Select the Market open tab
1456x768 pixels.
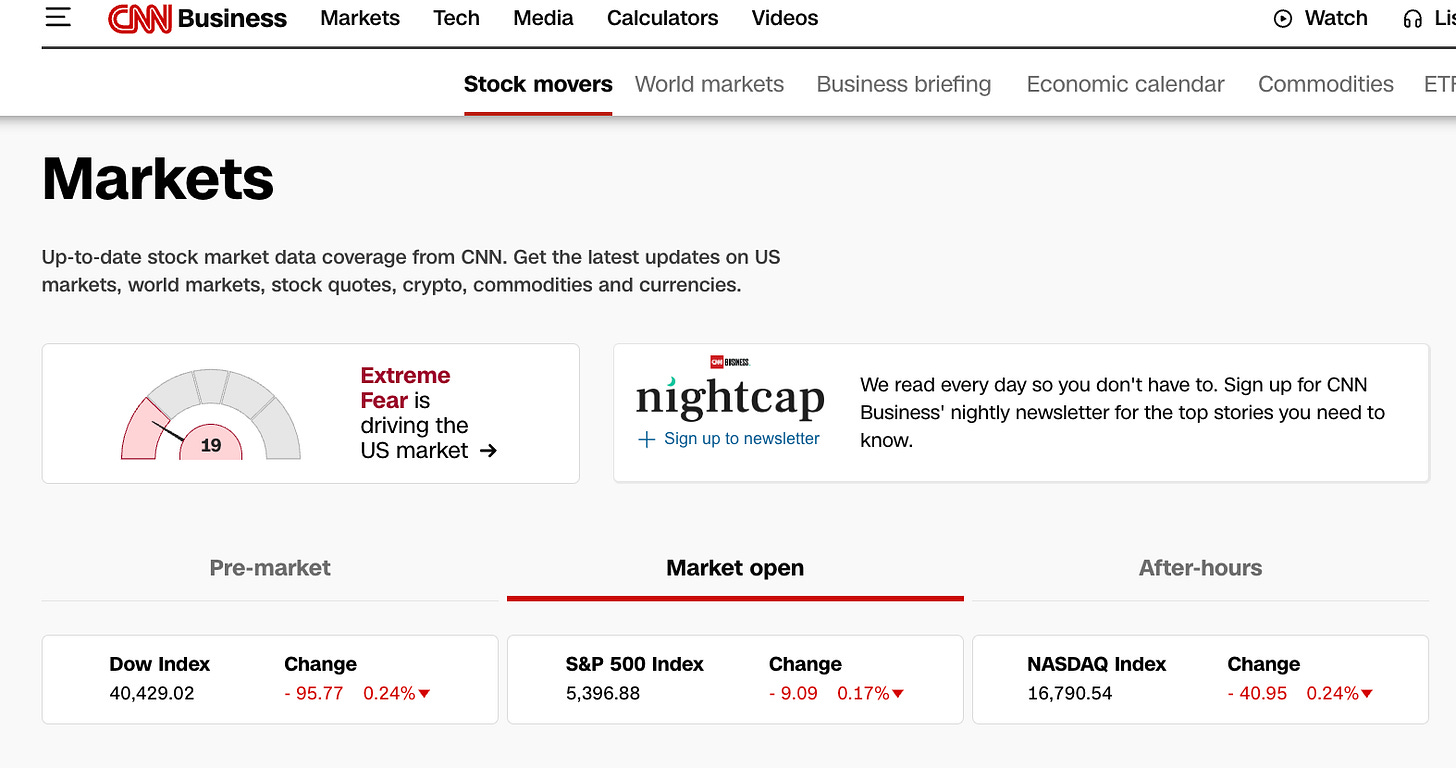point(735,568)
